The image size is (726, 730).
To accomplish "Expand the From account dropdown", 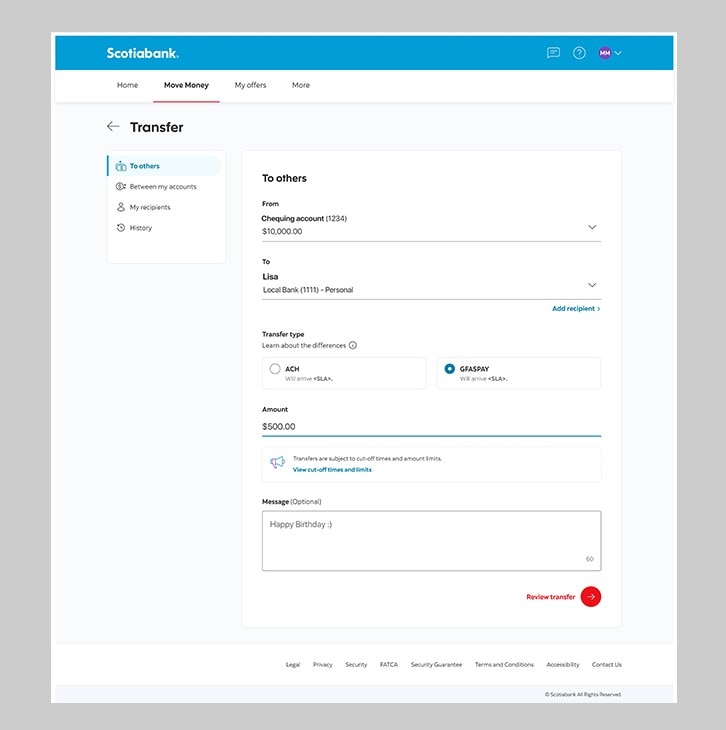I will pos(592,227).
